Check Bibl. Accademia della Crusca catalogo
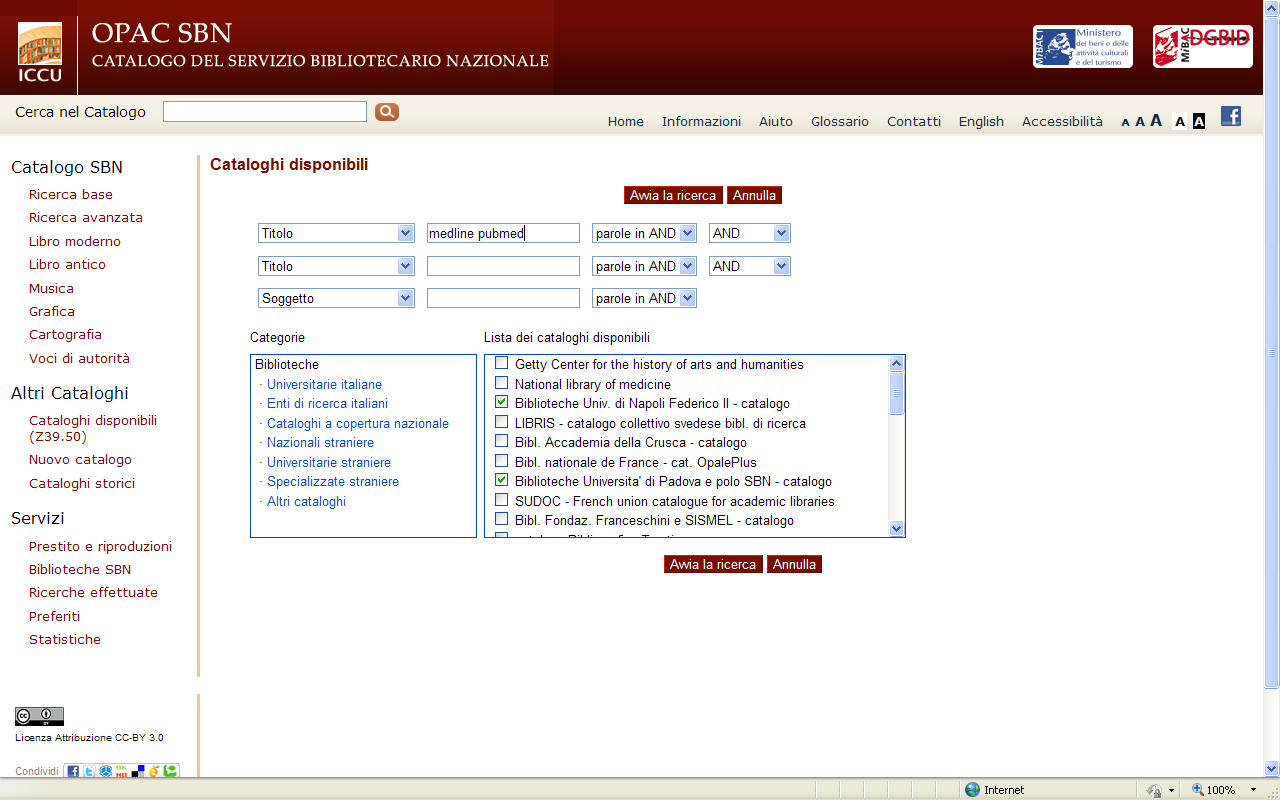The height and width of the screenshot is (800, 1280). point(502,441)
